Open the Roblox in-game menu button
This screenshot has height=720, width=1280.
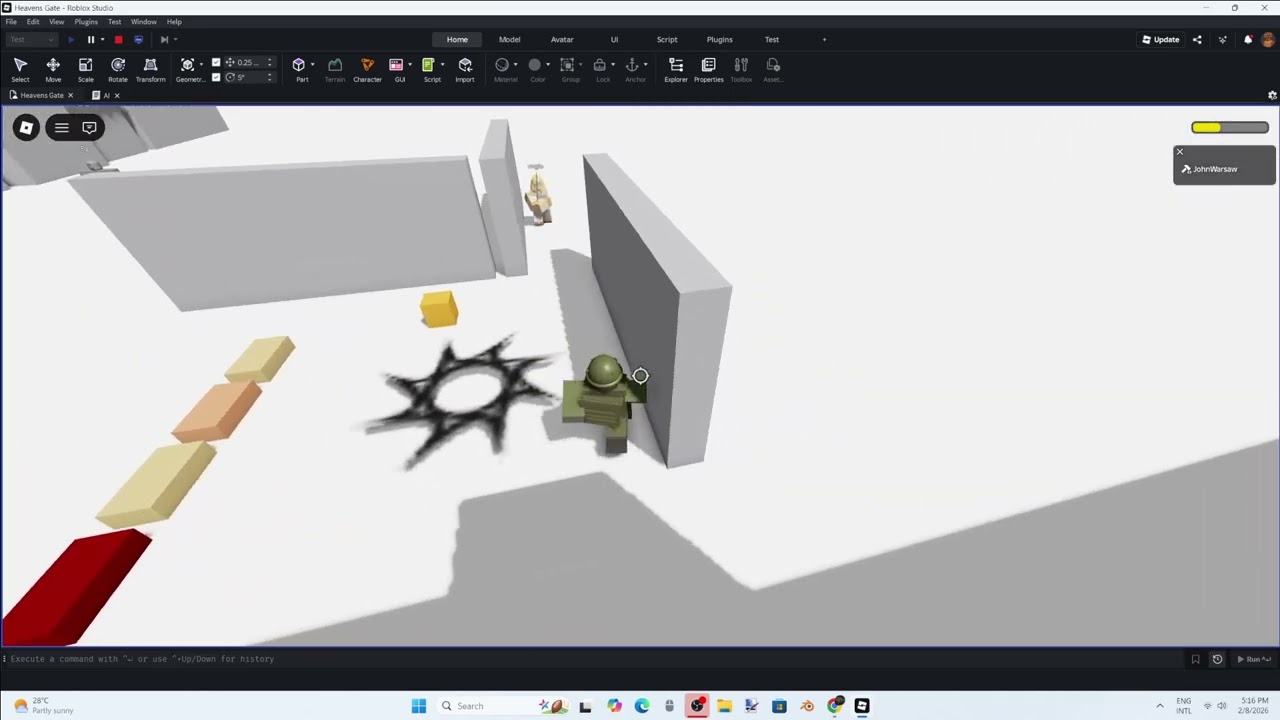click(x=26, y=127)
